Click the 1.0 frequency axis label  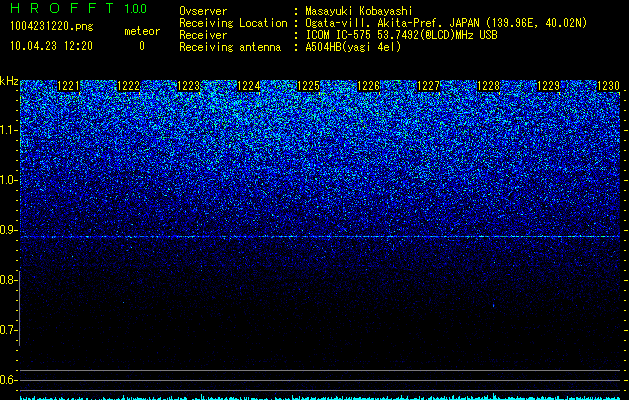(9, 180)
